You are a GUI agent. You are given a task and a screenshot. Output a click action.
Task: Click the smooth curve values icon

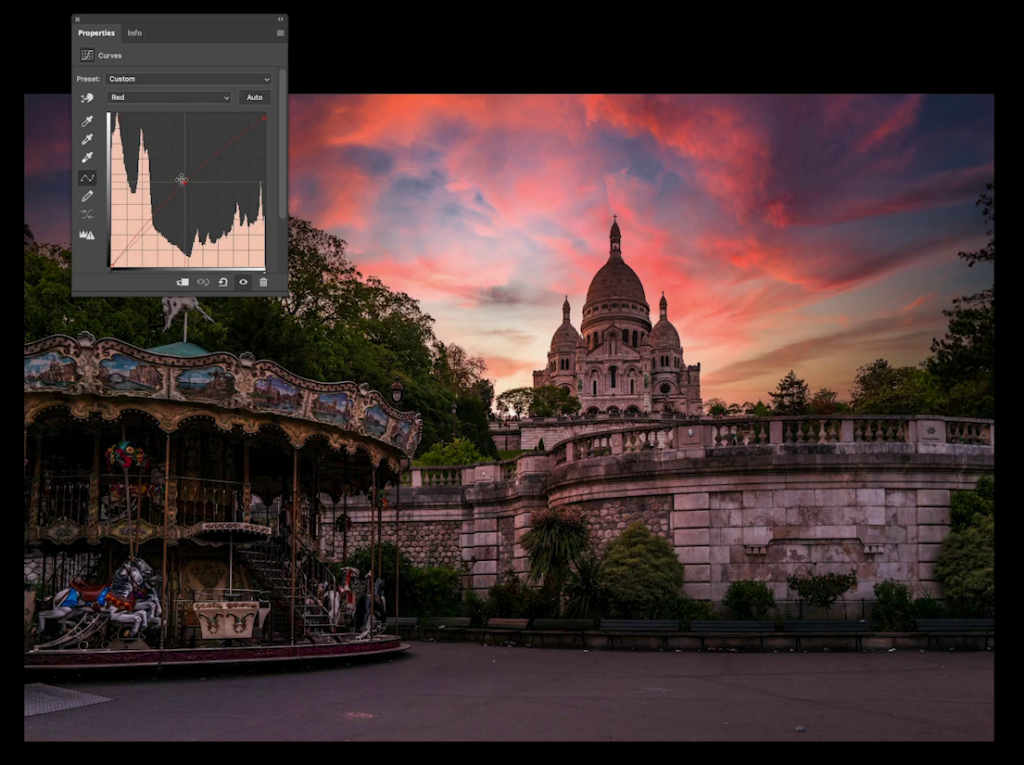coord(87,214)
